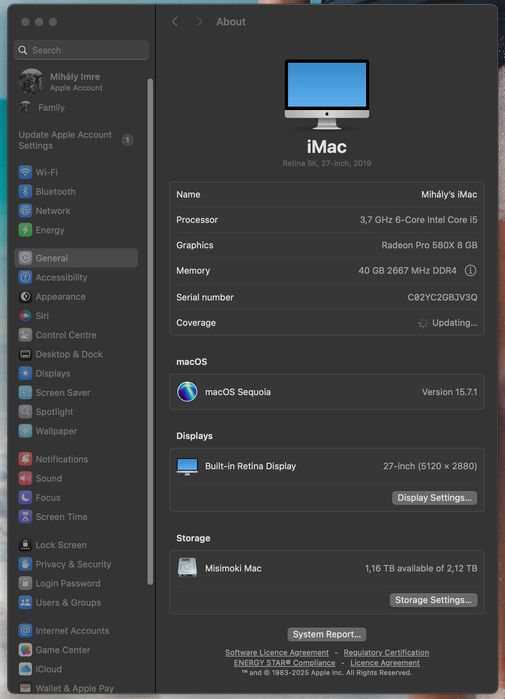Open Screen Time hourglass icon

point(25,517)
